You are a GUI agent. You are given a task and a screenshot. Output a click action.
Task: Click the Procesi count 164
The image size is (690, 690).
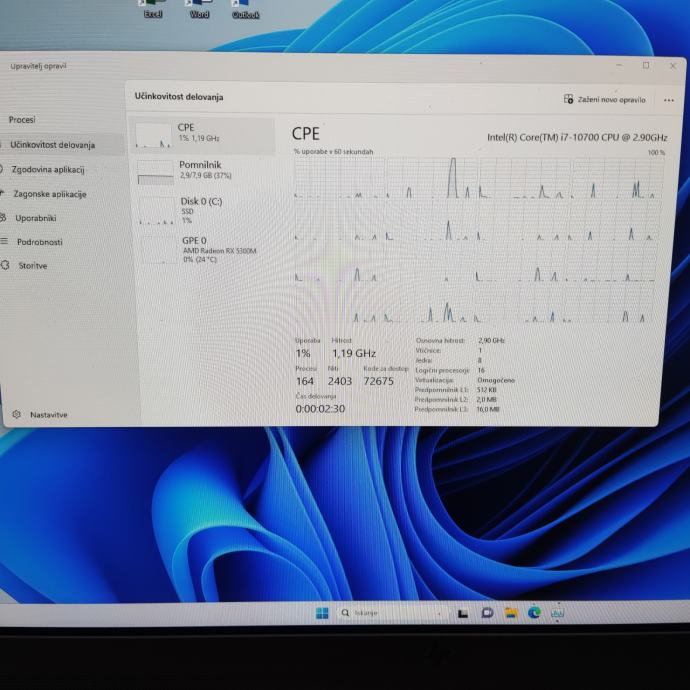305,381
